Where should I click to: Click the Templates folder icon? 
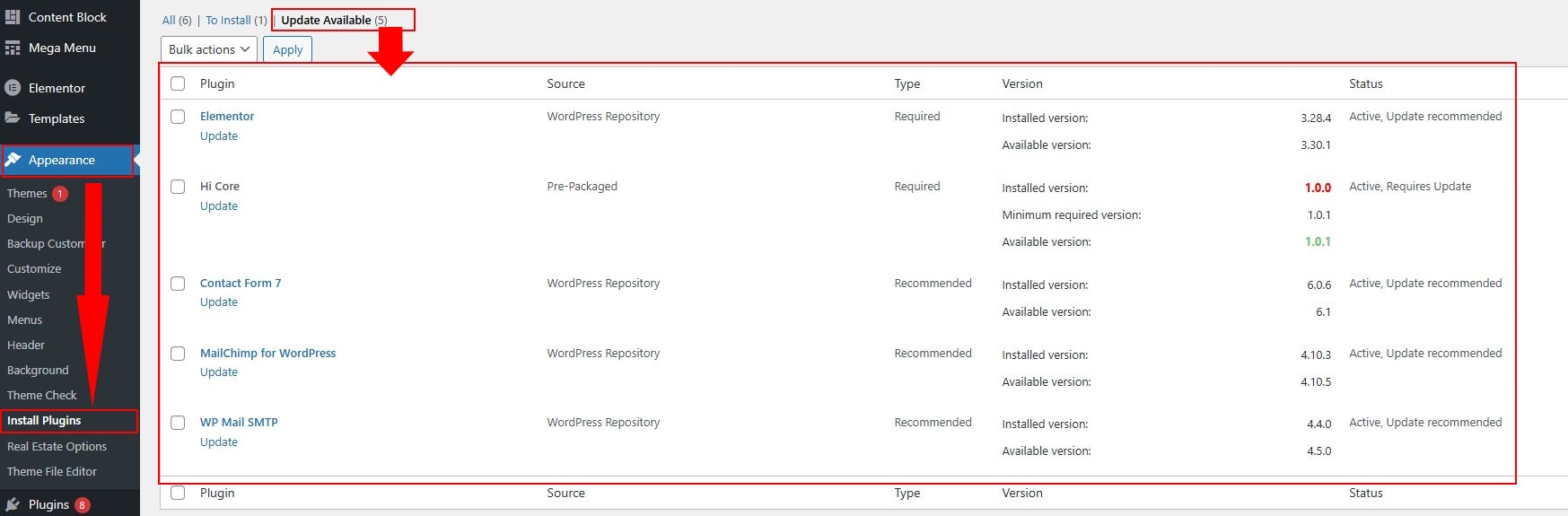click(x=13, y=118)
